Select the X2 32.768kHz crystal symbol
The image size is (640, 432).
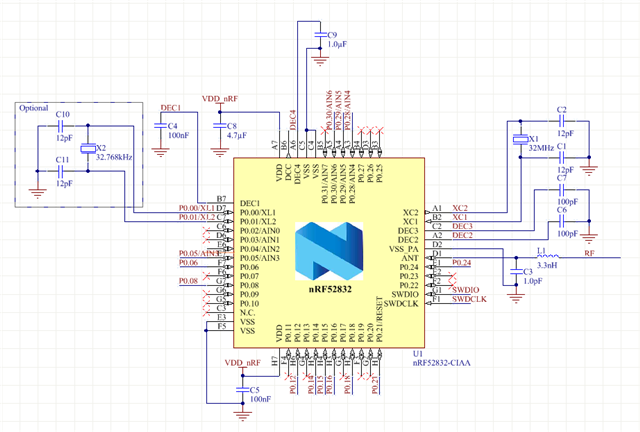click(88, 148)
